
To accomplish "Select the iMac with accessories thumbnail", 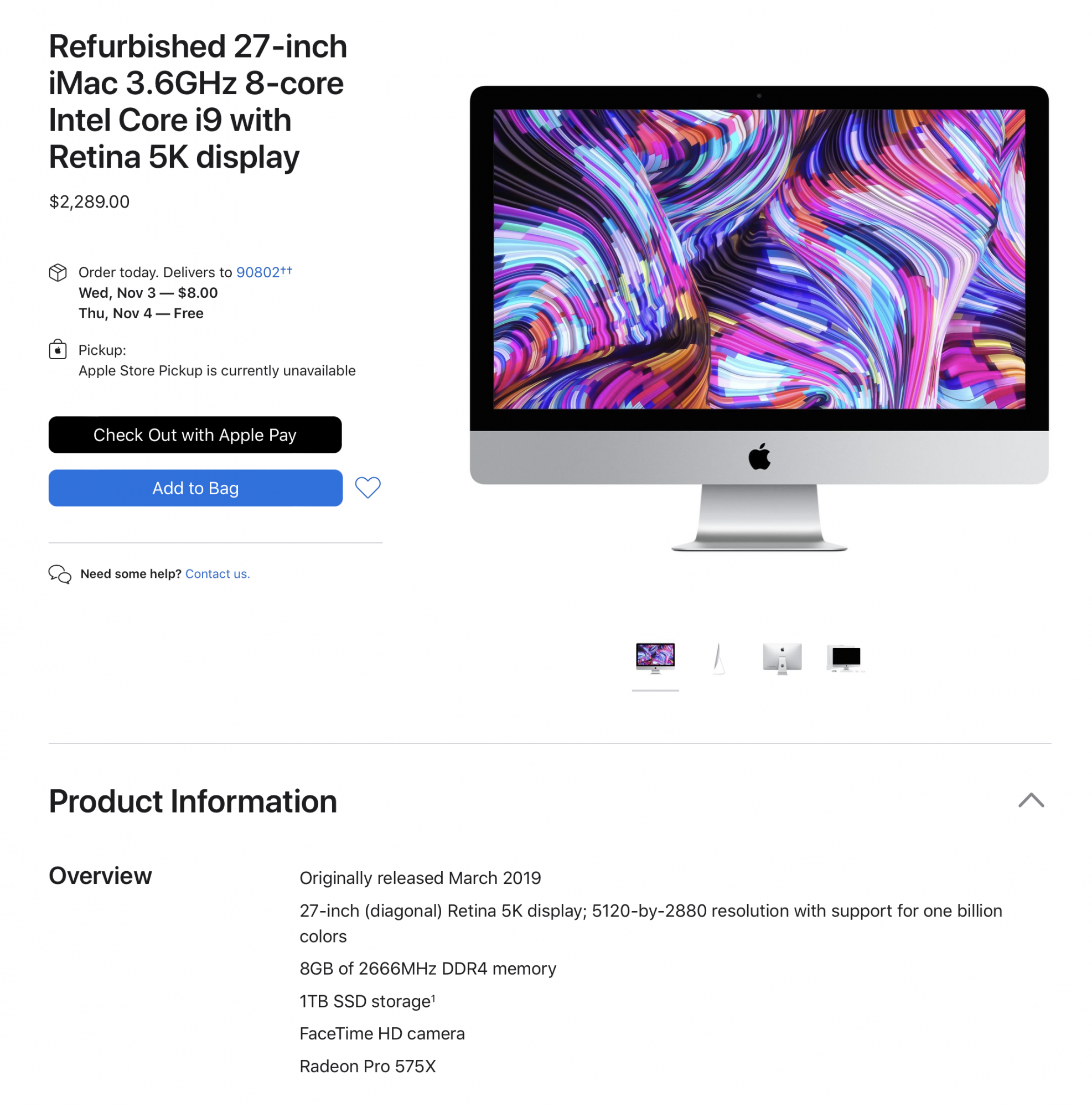I will (846, 657).
